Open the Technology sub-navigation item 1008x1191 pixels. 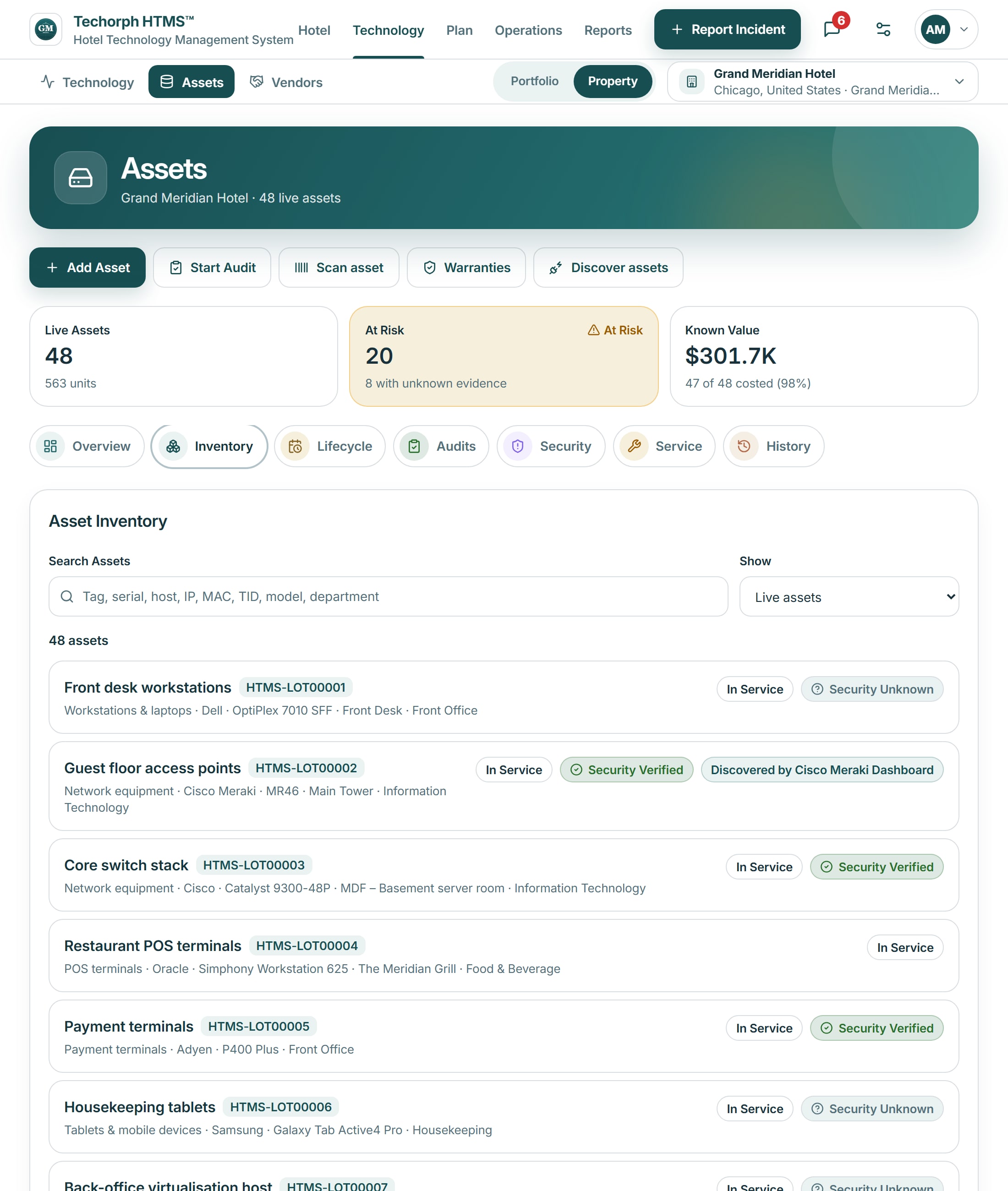(88, 82)
